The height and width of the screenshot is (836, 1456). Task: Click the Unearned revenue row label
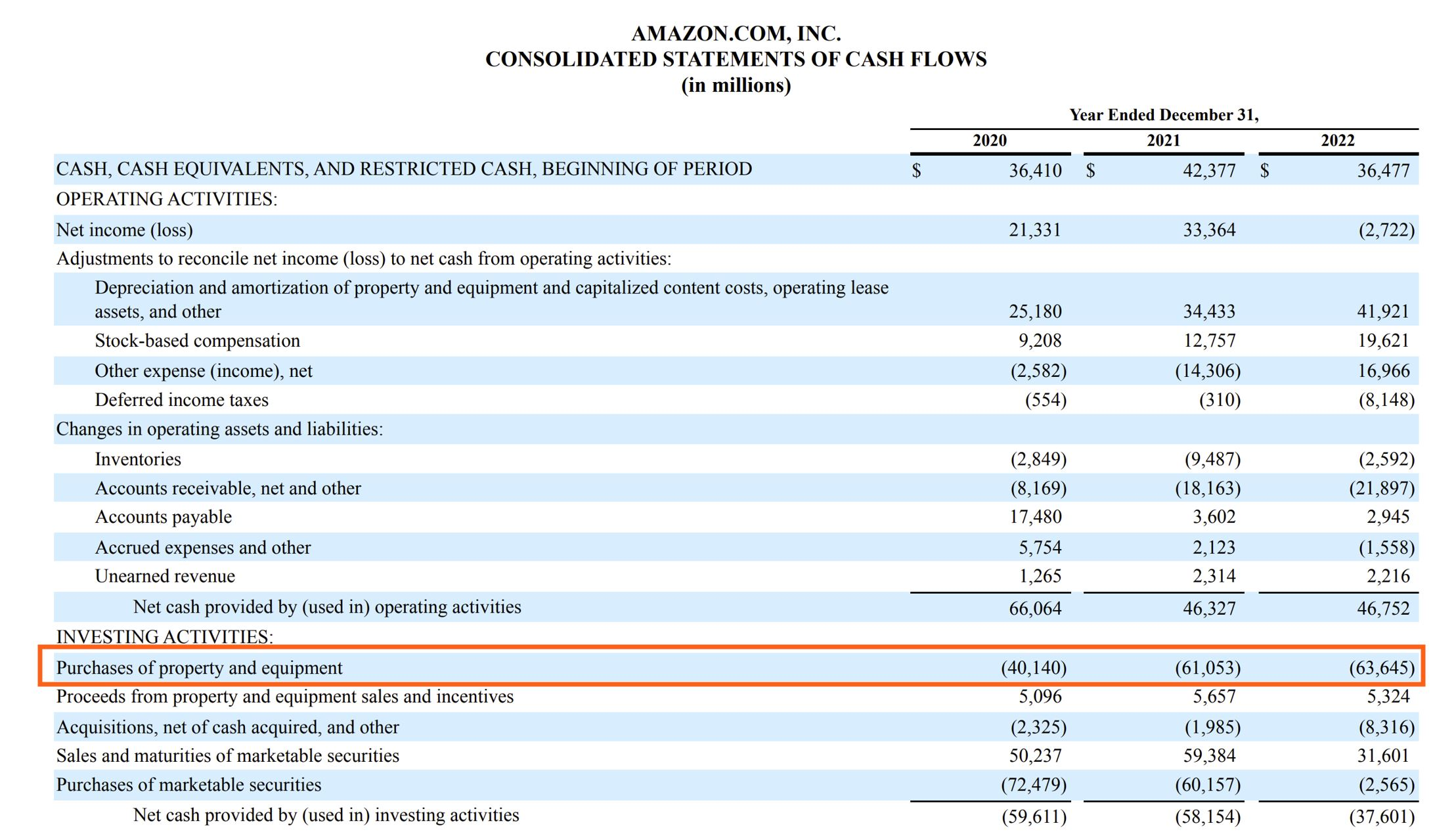point(165,576)
